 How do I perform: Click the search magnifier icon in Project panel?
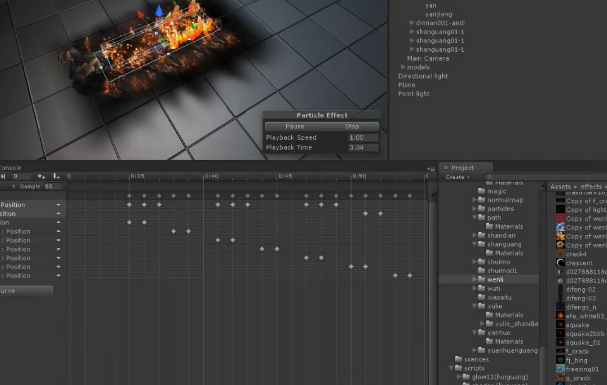pyautogui.click(x=490, y=177)
